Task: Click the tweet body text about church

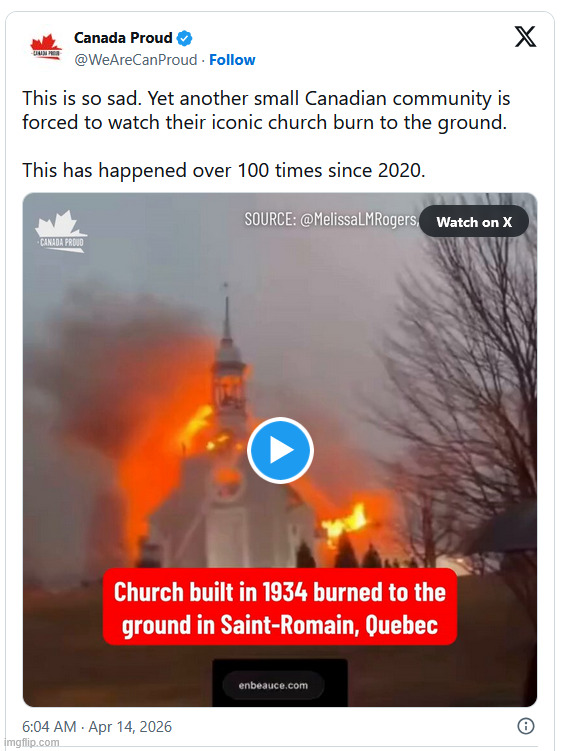Action: pyautogui.click(x=266, y=110)
